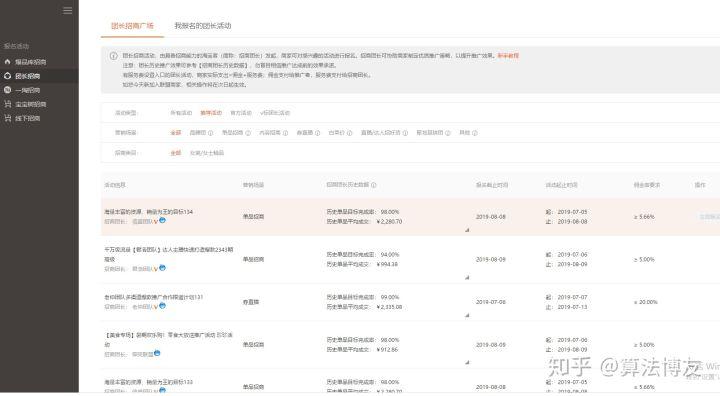Screen dimensions: 720x396
Task: Click the ¥912.86 average deal value
Action: (387, 350)
